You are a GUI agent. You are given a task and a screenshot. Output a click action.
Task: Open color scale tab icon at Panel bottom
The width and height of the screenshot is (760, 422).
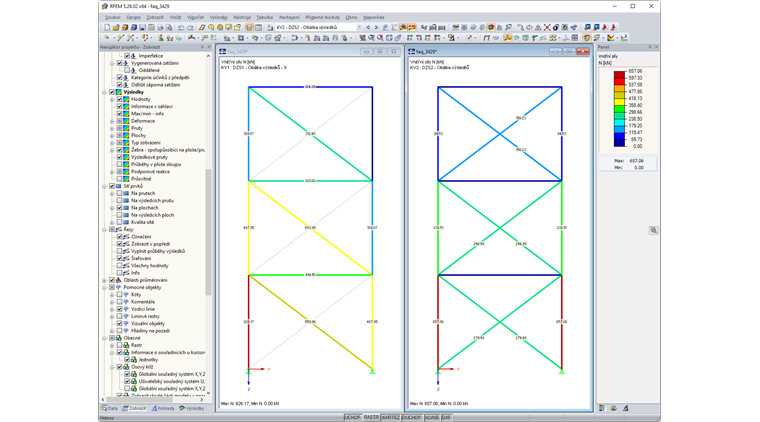coord(602,408)
